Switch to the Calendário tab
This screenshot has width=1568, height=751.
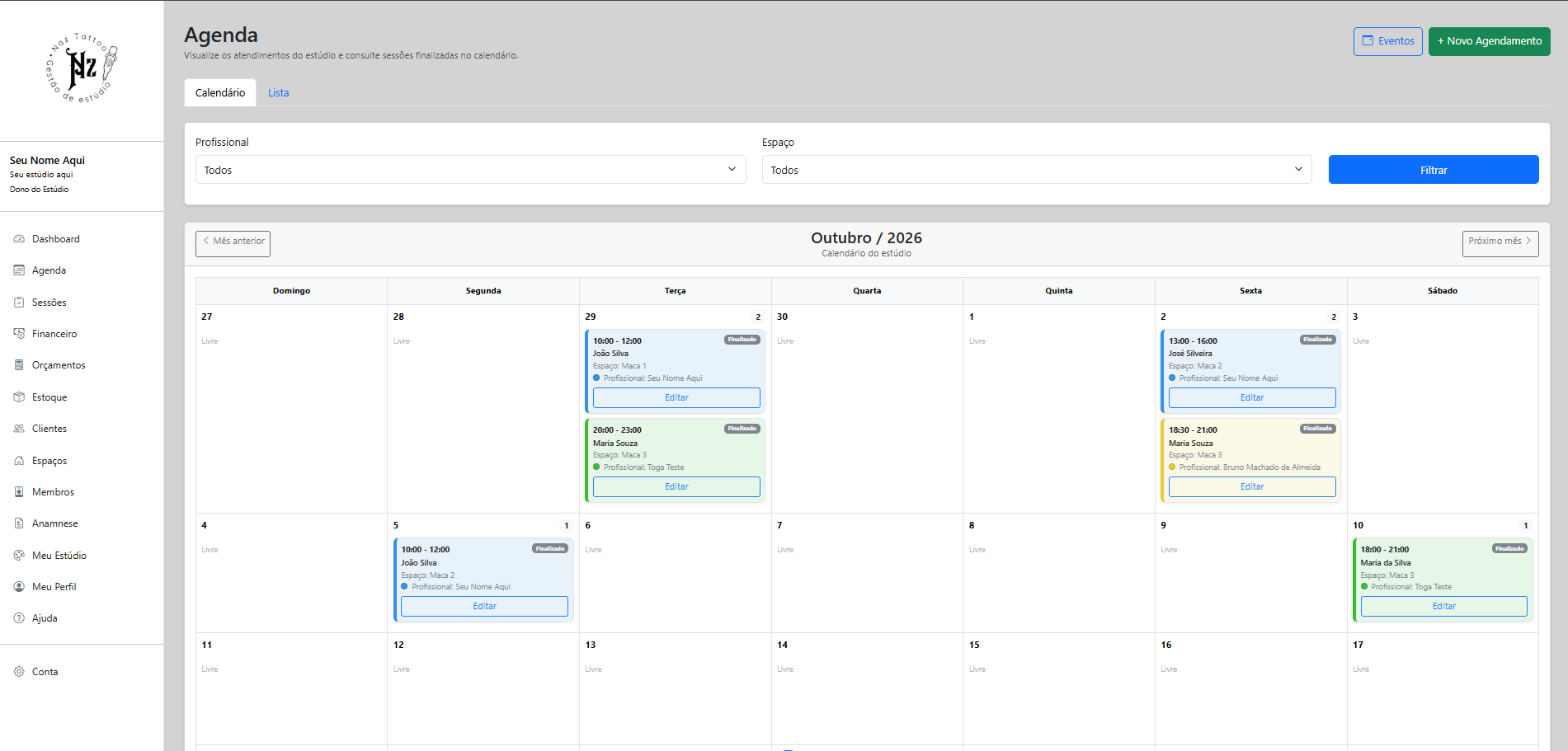(x=220, y=93)
